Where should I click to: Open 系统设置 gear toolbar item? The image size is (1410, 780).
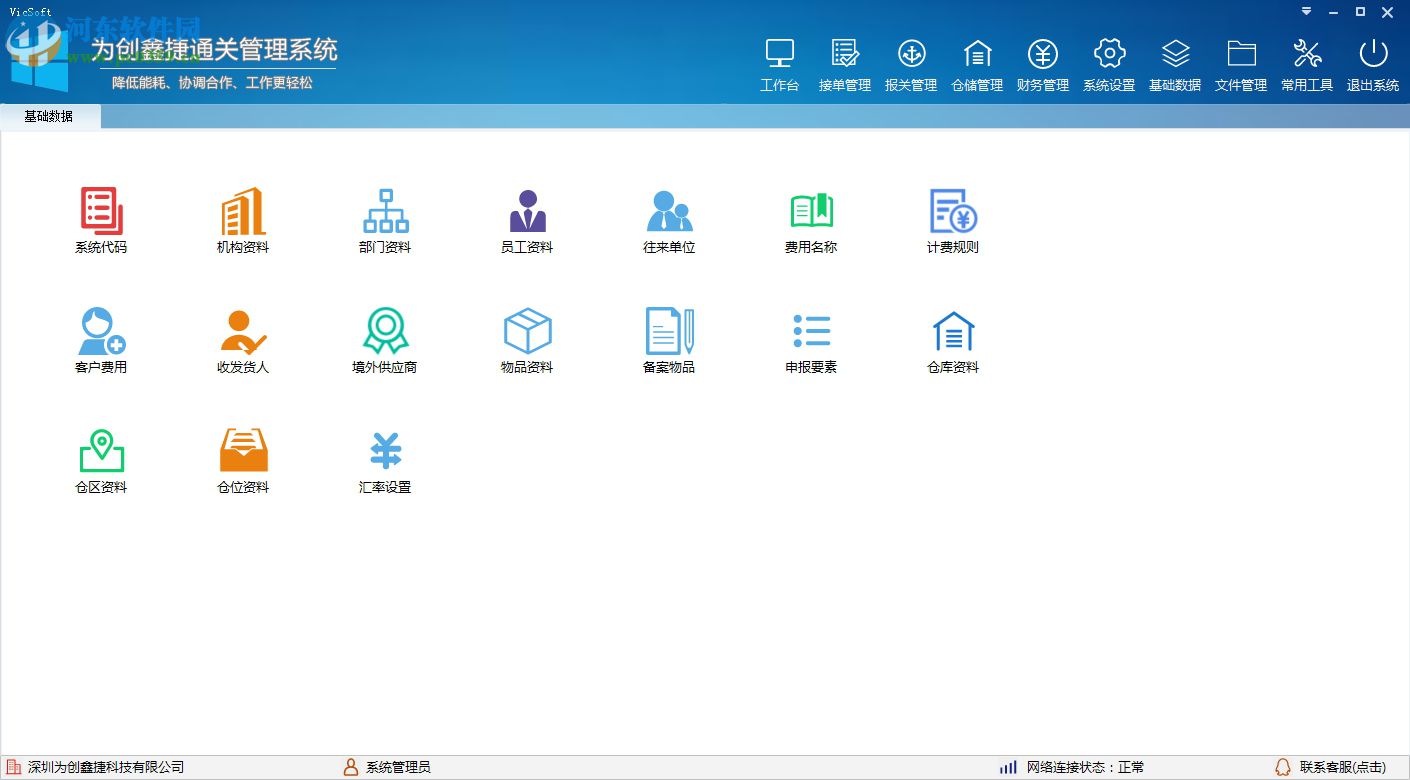click(x=1109, y=65)
